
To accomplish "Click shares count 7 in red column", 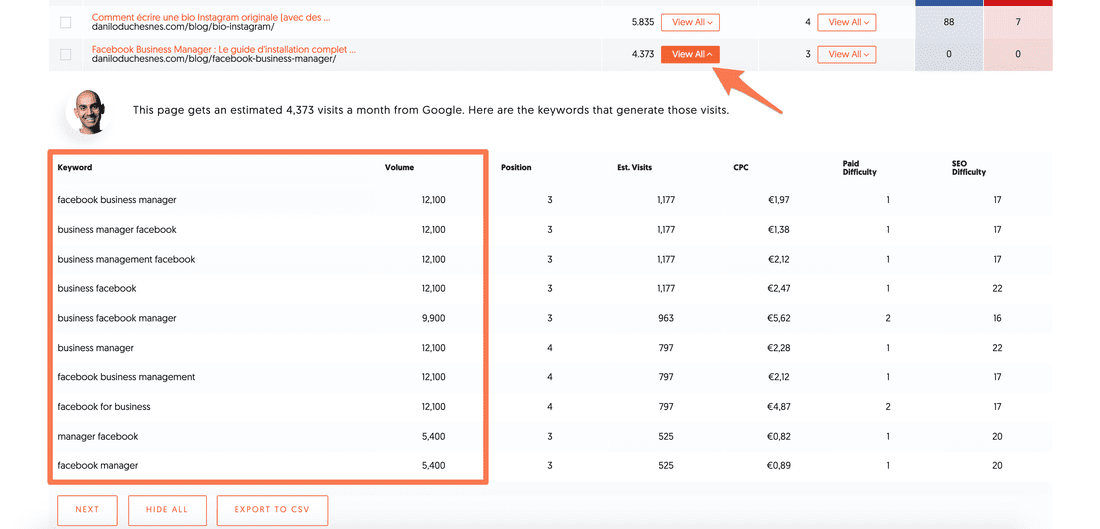I will click(1017, 22).
